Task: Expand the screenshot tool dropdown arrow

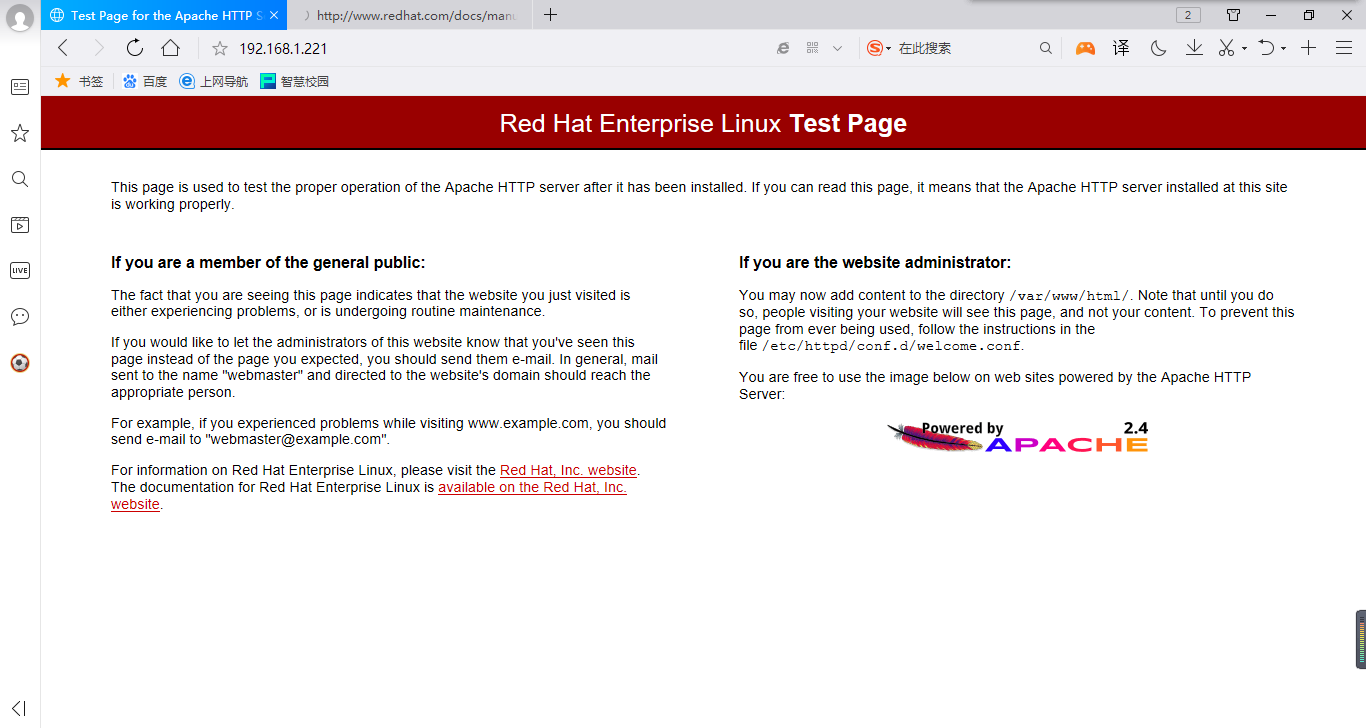Action: tap(1244, 48)
